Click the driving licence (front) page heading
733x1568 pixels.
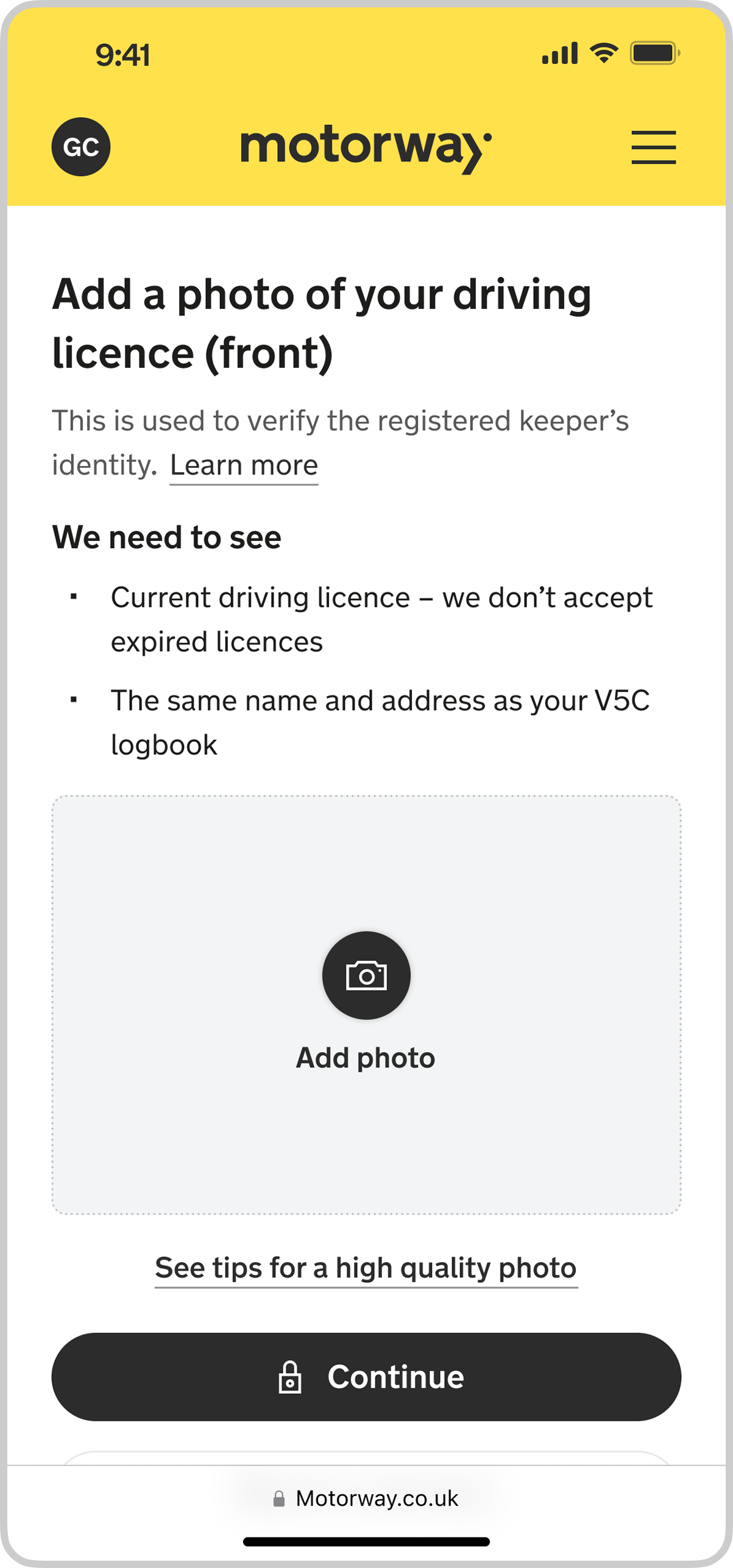pyautogui.click(x=322, y=323)
